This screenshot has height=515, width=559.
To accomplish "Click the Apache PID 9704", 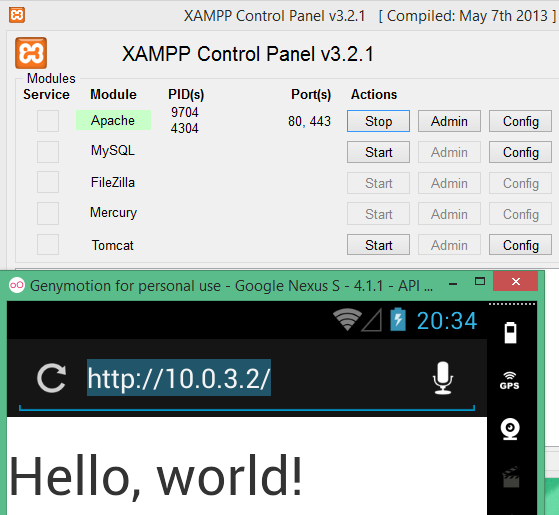I will (184, 112).
